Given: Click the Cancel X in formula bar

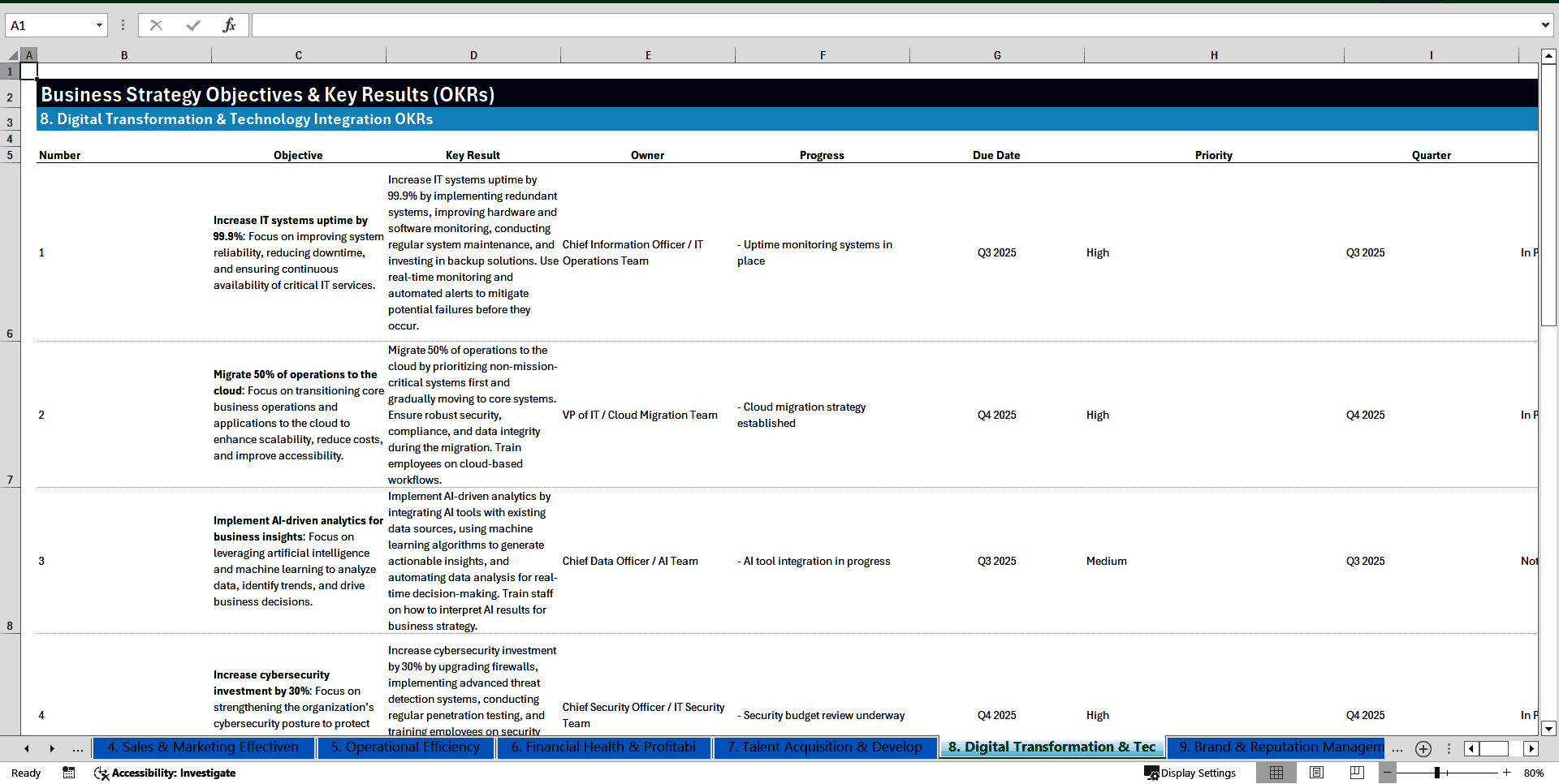Looking at the screenshot, I should (156, 24).
